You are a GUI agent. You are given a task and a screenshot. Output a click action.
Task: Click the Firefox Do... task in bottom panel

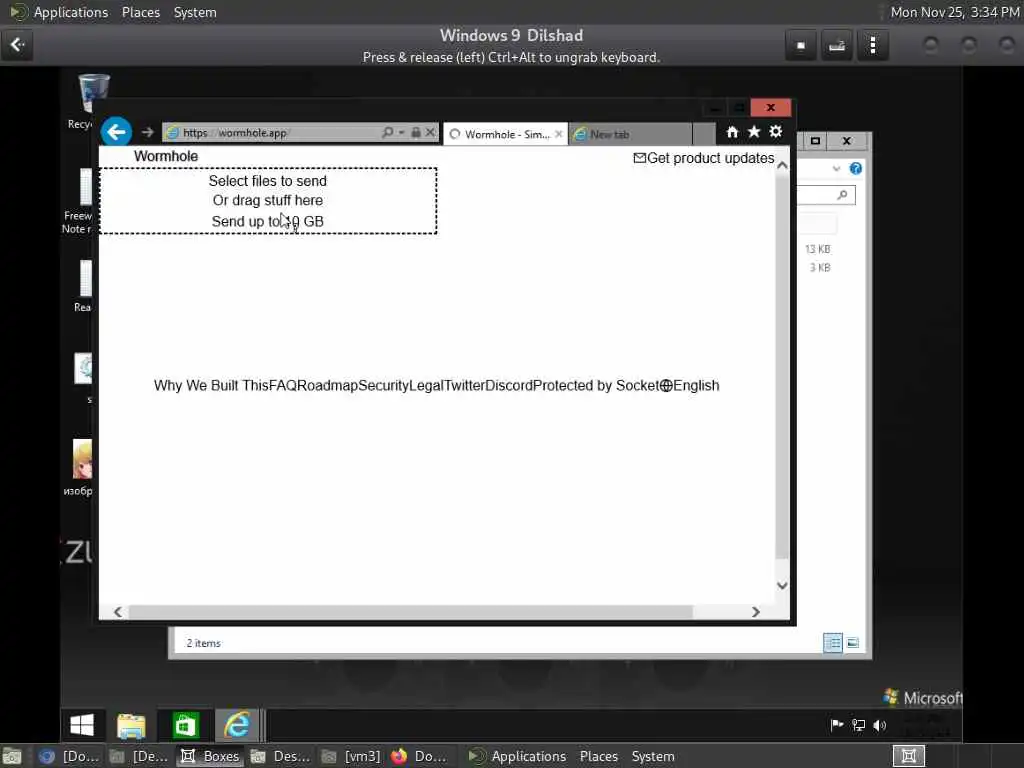pyautogui.click(x=419, y=756)
